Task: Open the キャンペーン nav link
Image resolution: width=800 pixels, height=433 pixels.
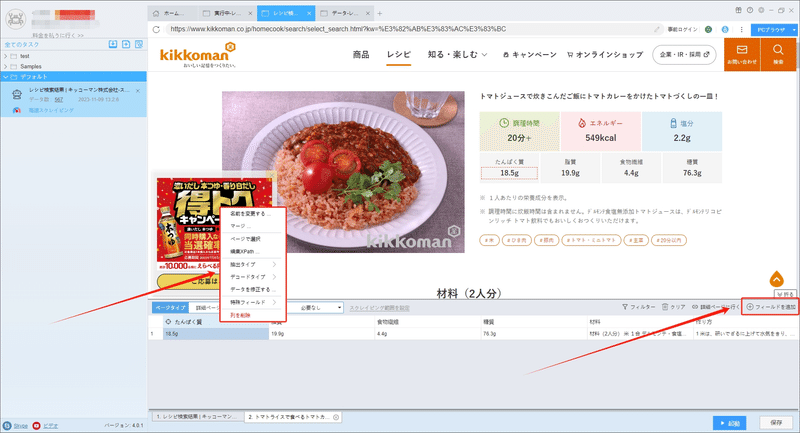Action: coord(530,55)
